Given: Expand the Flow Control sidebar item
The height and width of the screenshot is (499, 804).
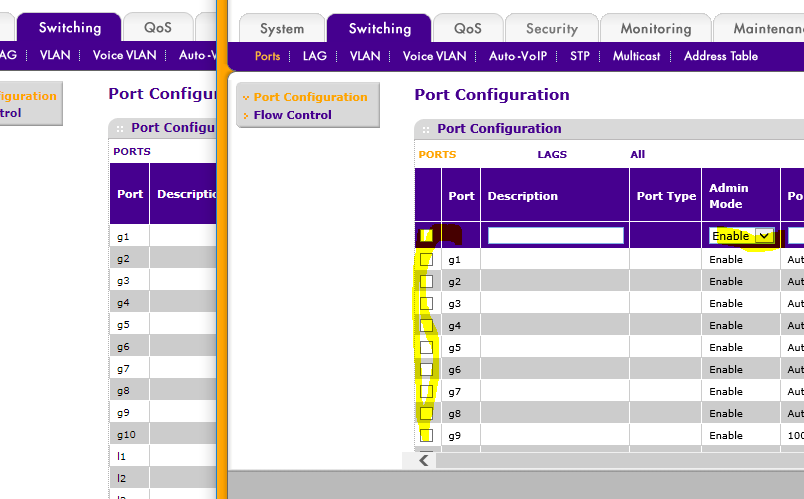Looking at the screenshot, I should click(292, 115).
